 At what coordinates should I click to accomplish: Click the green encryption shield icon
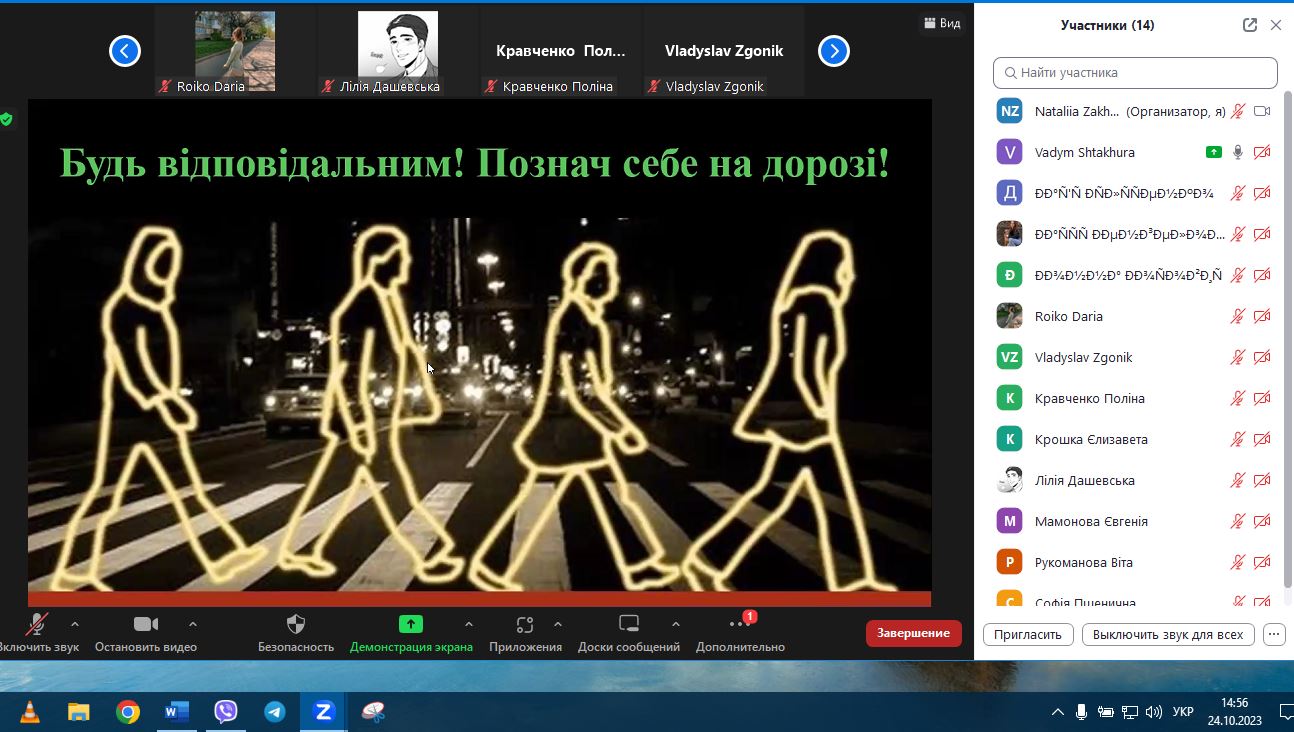6,119
